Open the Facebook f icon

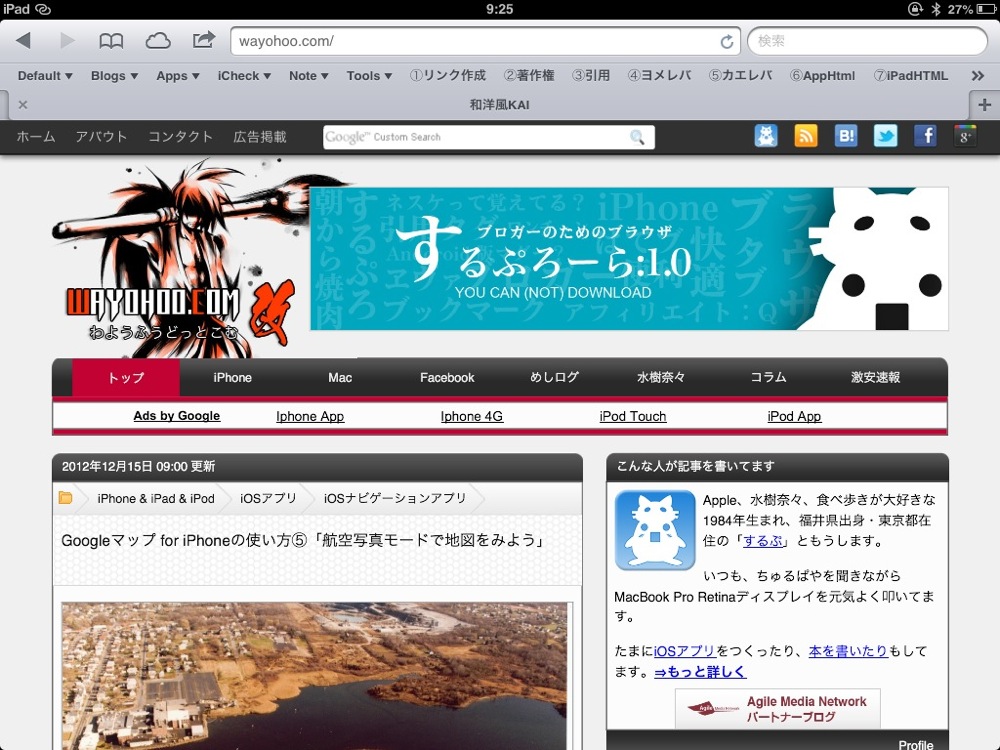925,136
